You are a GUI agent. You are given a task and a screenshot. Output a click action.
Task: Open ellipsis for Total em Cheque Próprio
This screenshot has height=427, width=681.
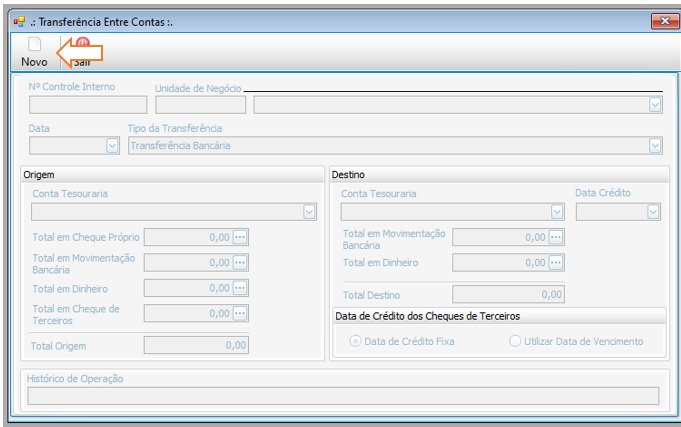coord(240,237)
